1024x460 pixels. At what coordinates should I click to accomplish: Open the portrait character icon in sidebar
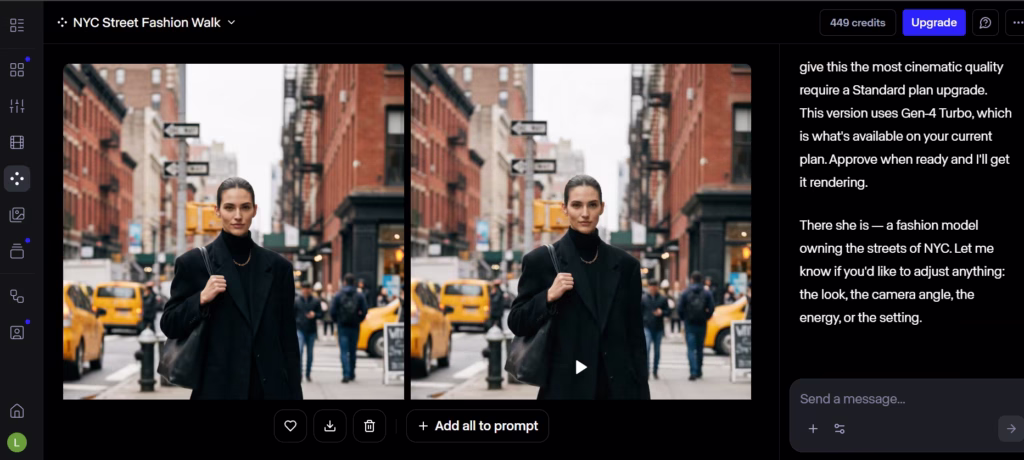click(x=17, y=332)
